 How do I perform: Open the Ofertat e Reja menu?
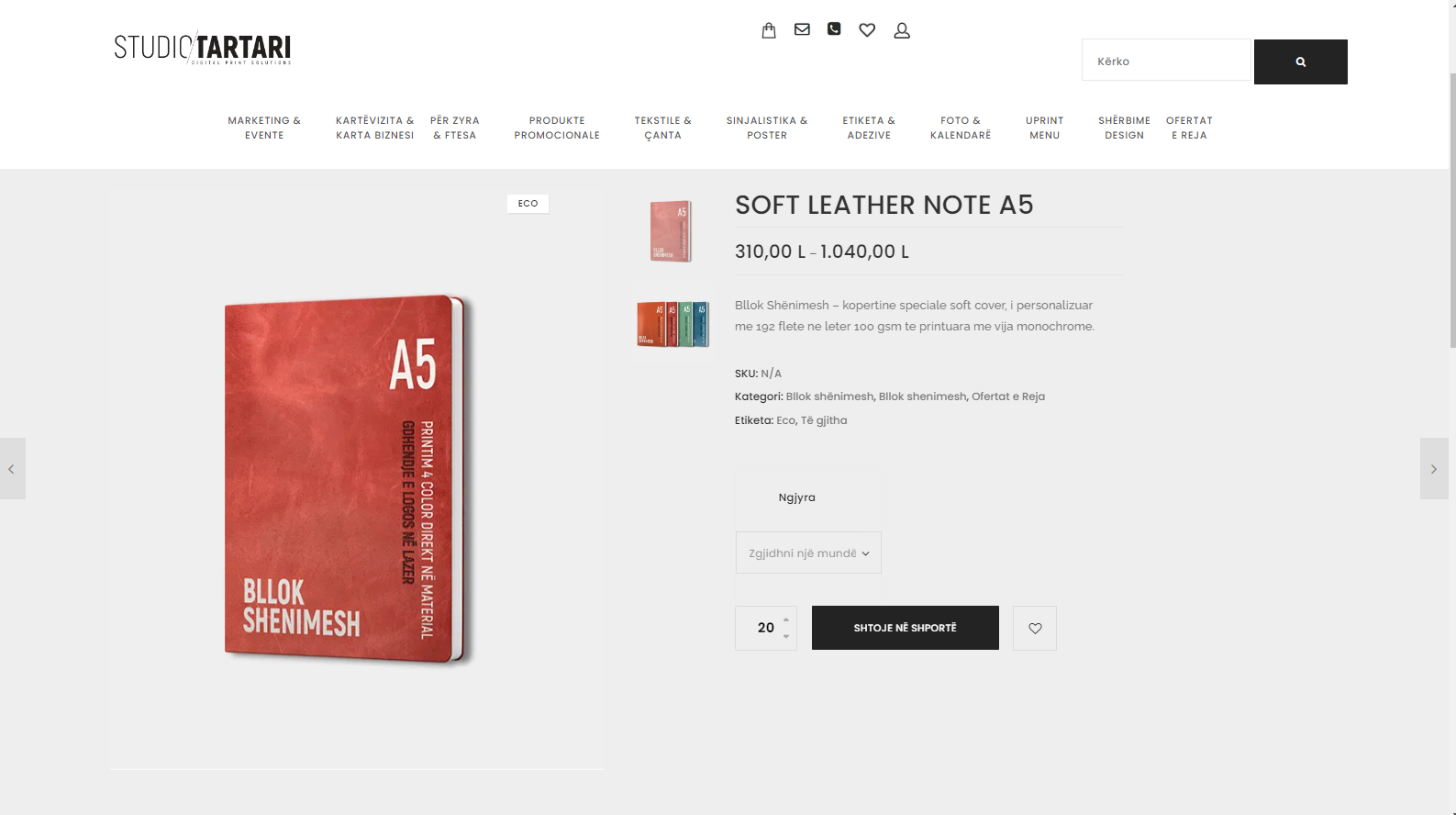[x=1189, y=128]
